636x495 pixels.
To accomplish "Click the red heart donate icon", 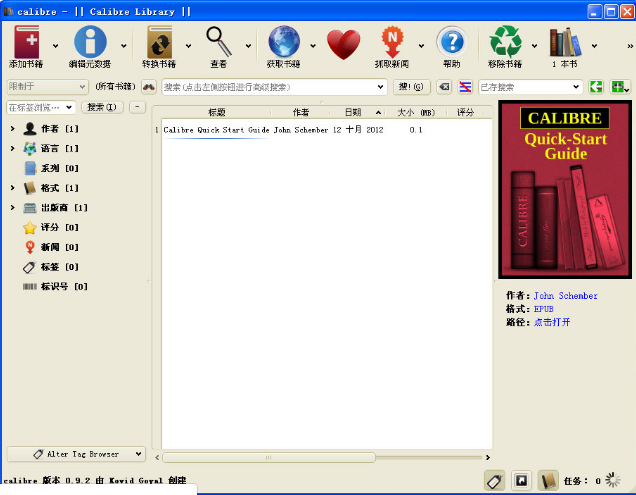I will click(x=344, y=45).
